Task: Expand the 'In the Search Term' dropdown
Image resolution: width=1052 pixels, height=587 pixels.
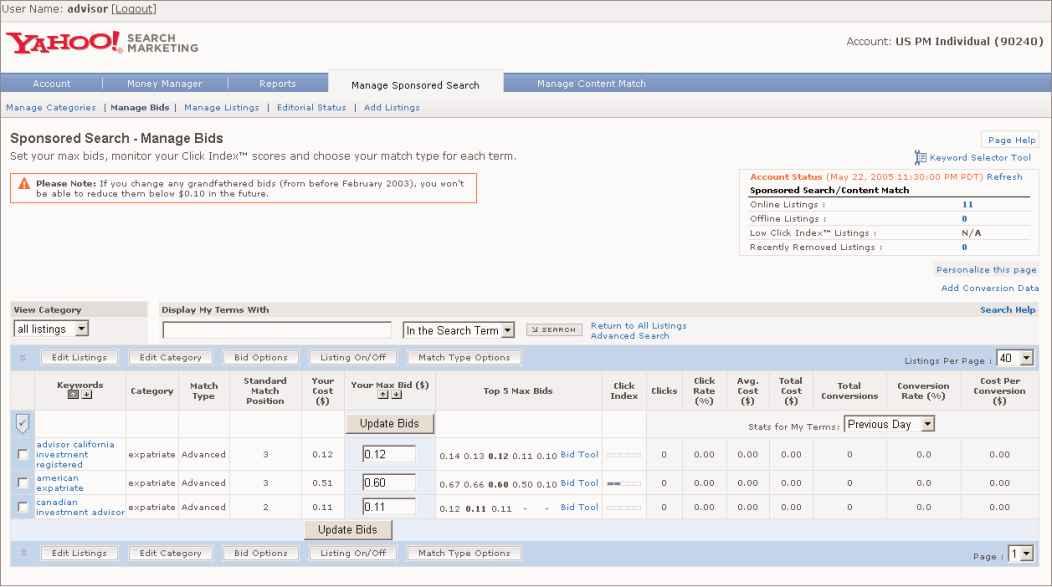Action: pyautogui.click(x=458, y=329)
